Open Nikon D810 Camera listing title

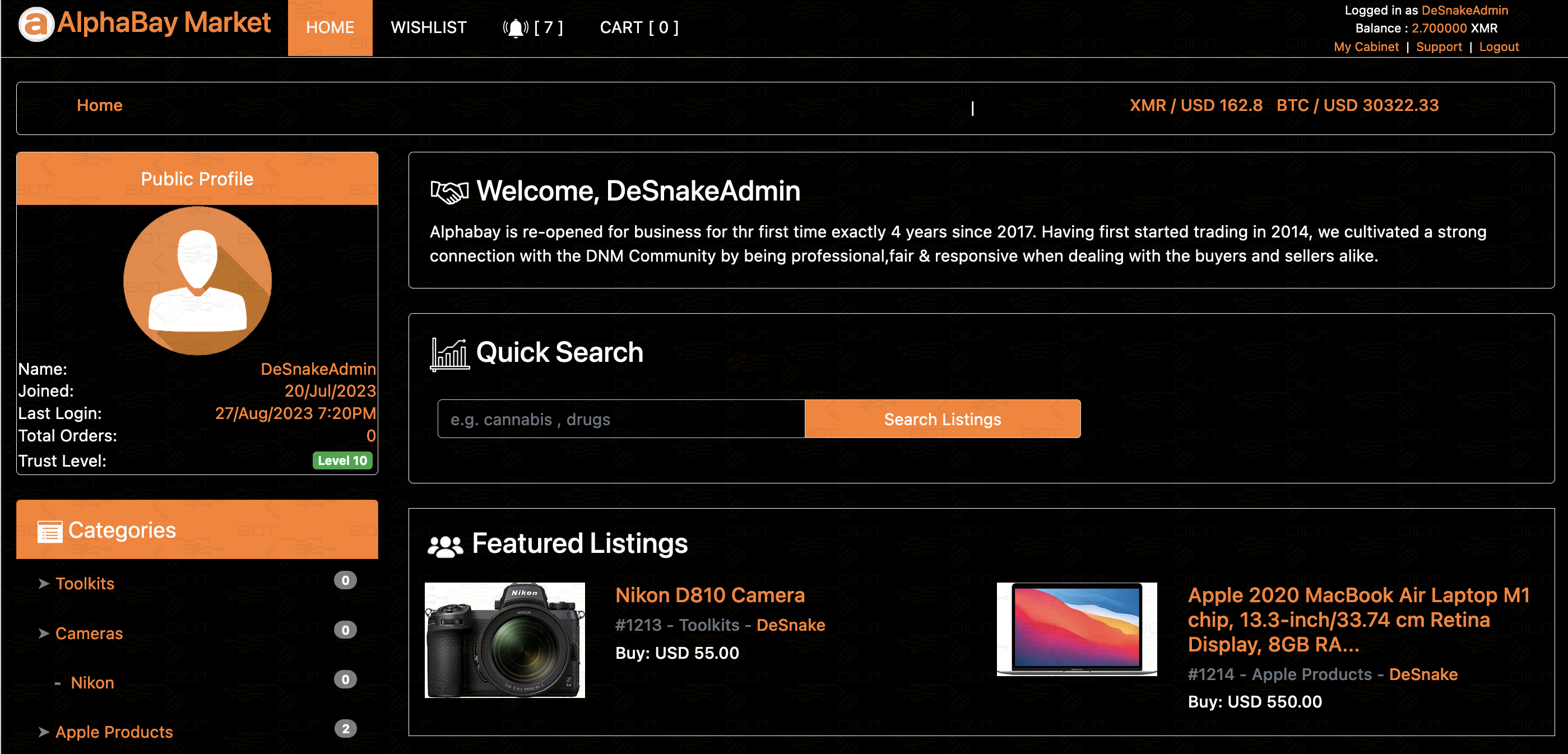tap(709, 594)
